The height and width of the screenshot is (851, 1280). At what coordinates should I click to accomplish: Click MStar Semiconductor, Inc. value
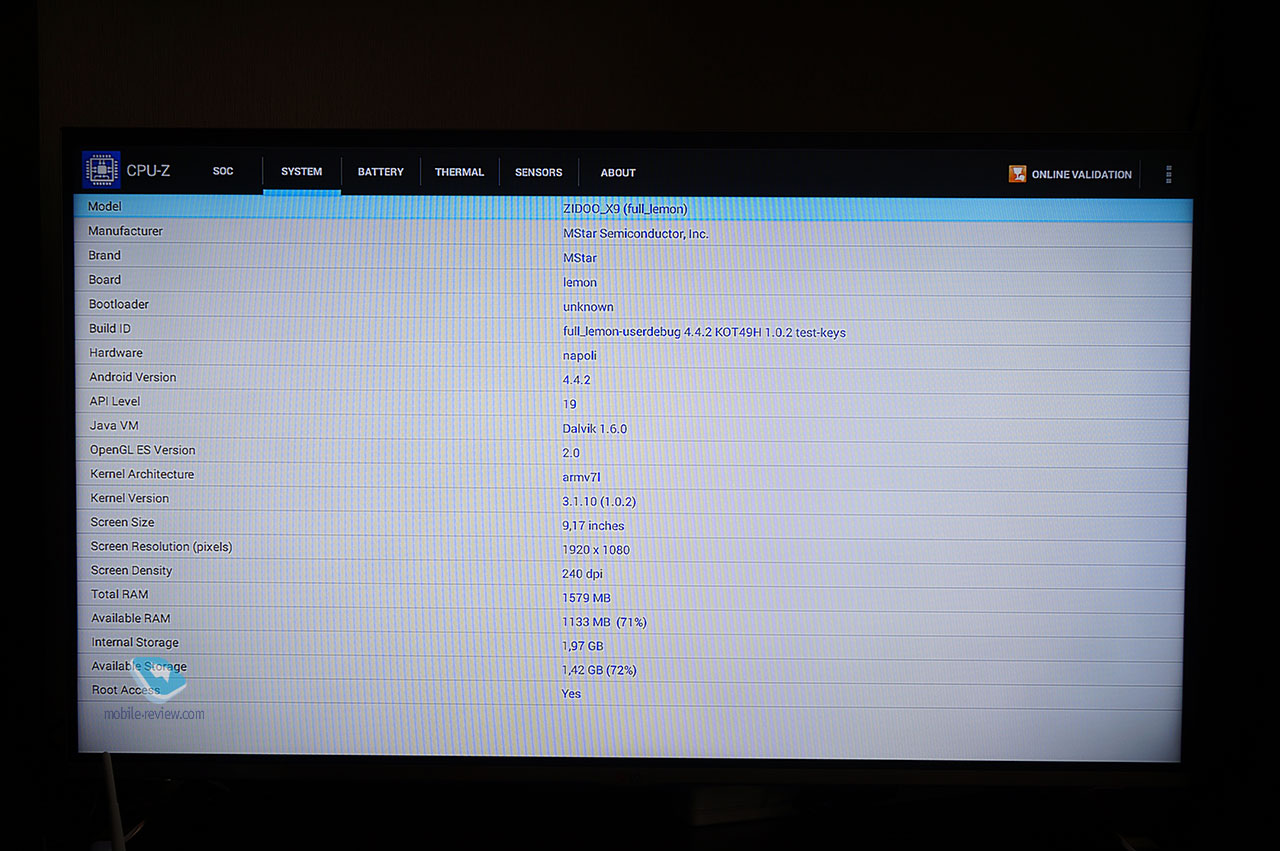(636, 234)
